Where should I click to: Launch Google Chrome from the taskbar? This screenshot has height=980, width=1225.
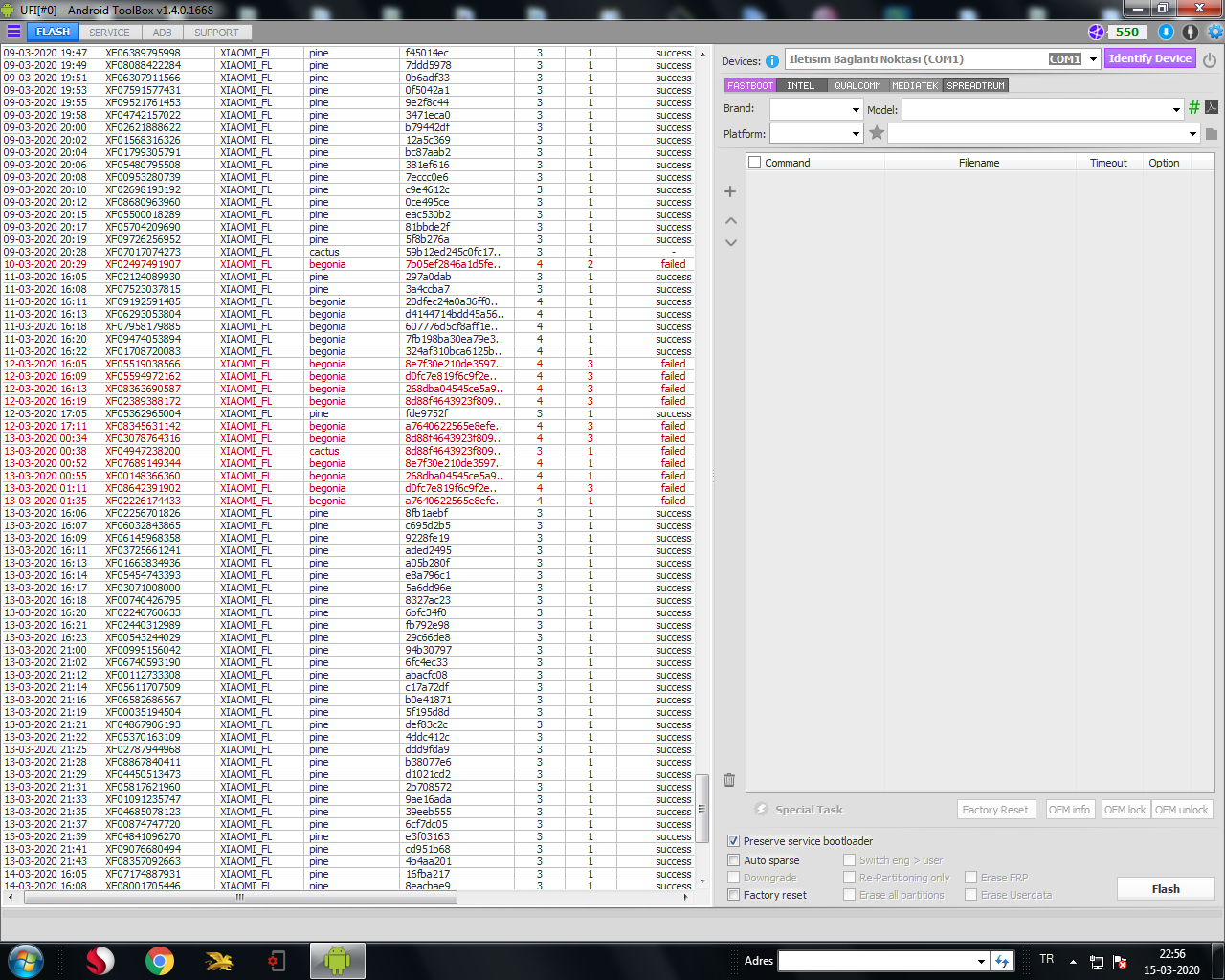pos(160,960)
